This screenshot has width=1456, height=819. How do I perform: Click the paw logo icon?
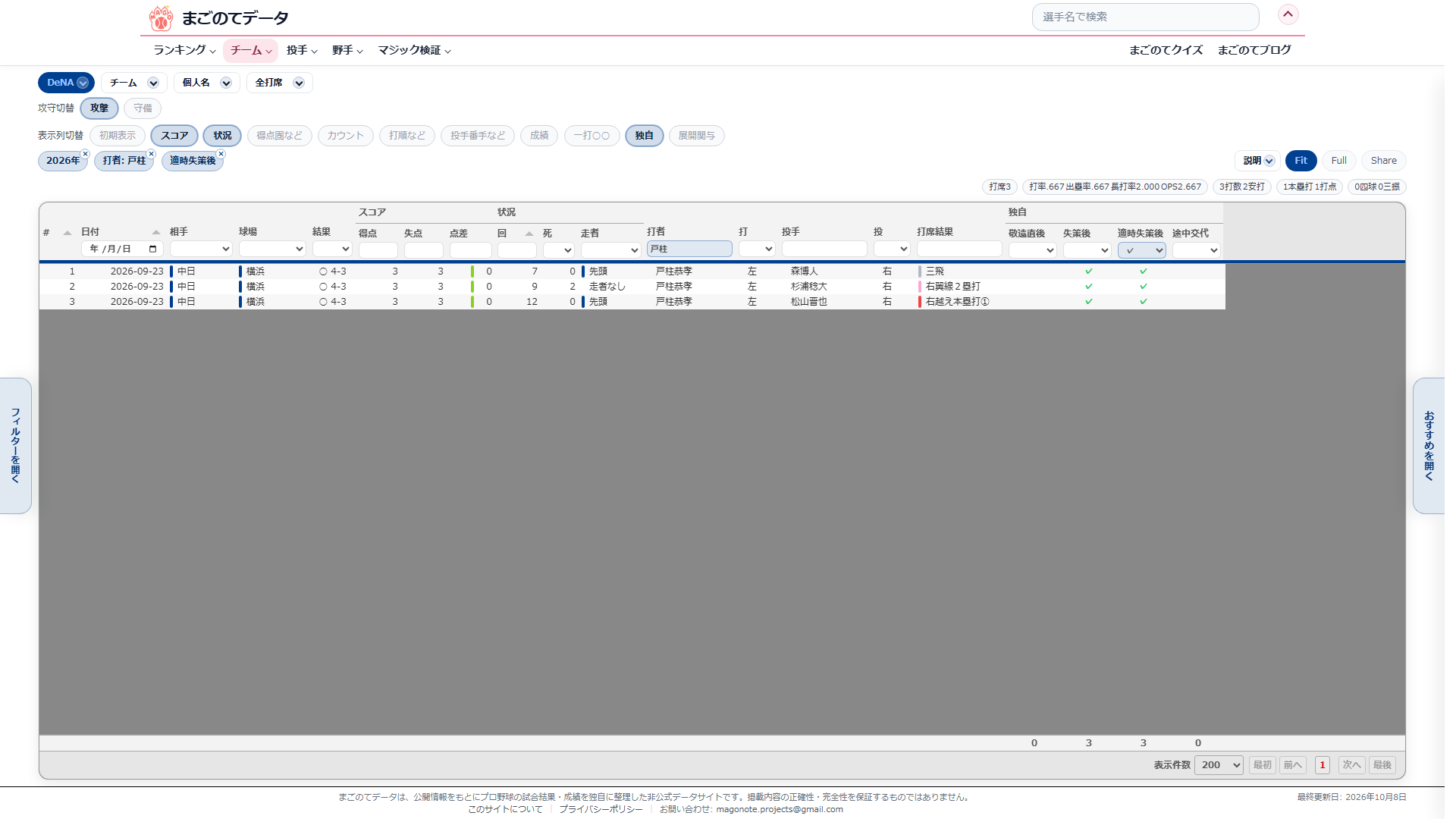tap(161, 17)
